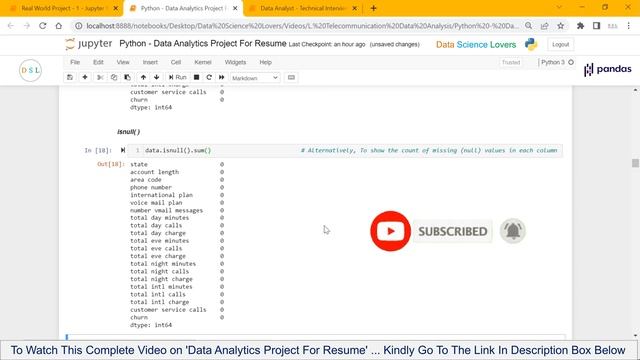
Task: Click the notebook vertical scrollbar thumb
Action: coord(635,163)
